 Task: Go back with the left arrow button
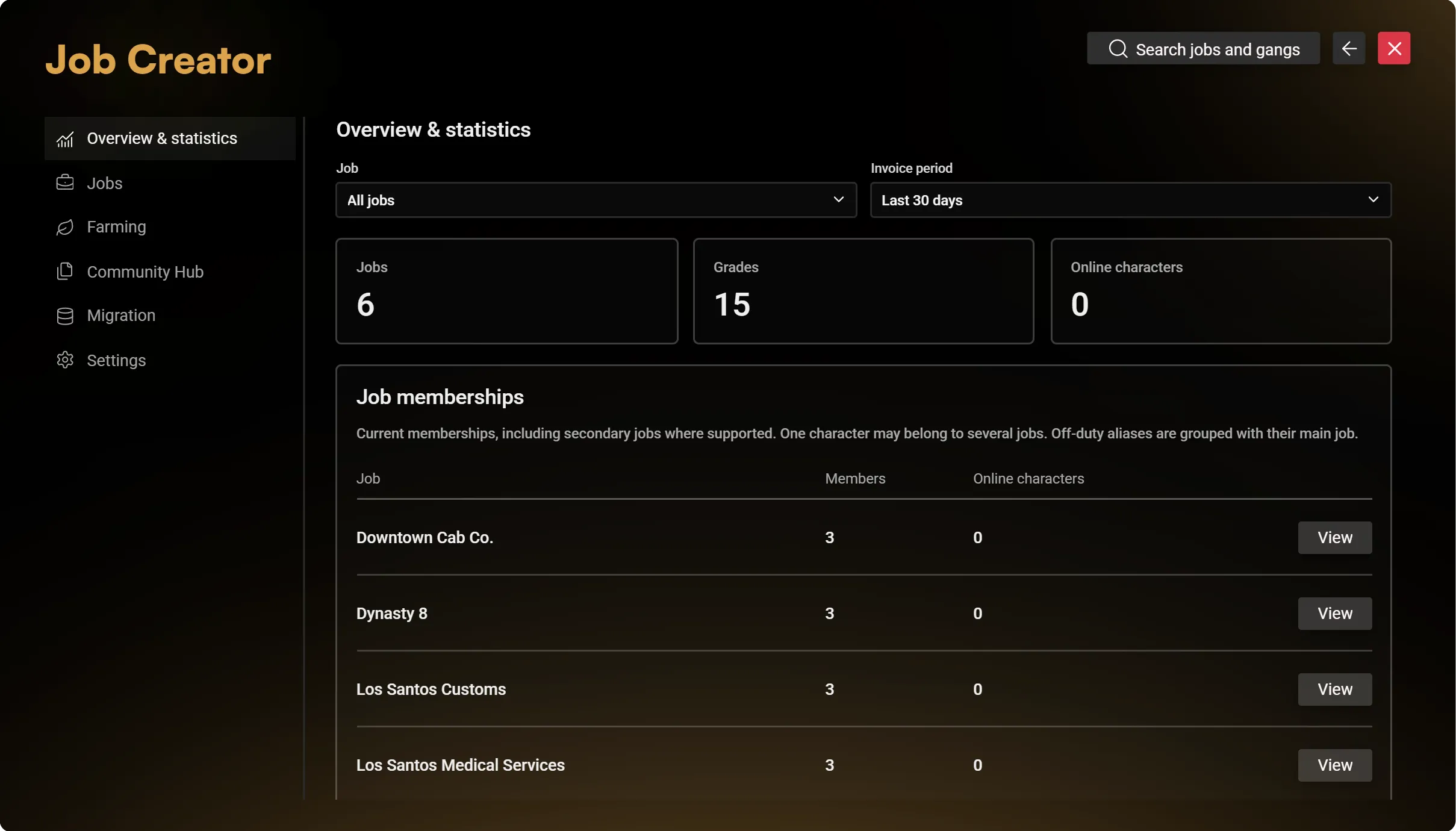point(1349,48)
